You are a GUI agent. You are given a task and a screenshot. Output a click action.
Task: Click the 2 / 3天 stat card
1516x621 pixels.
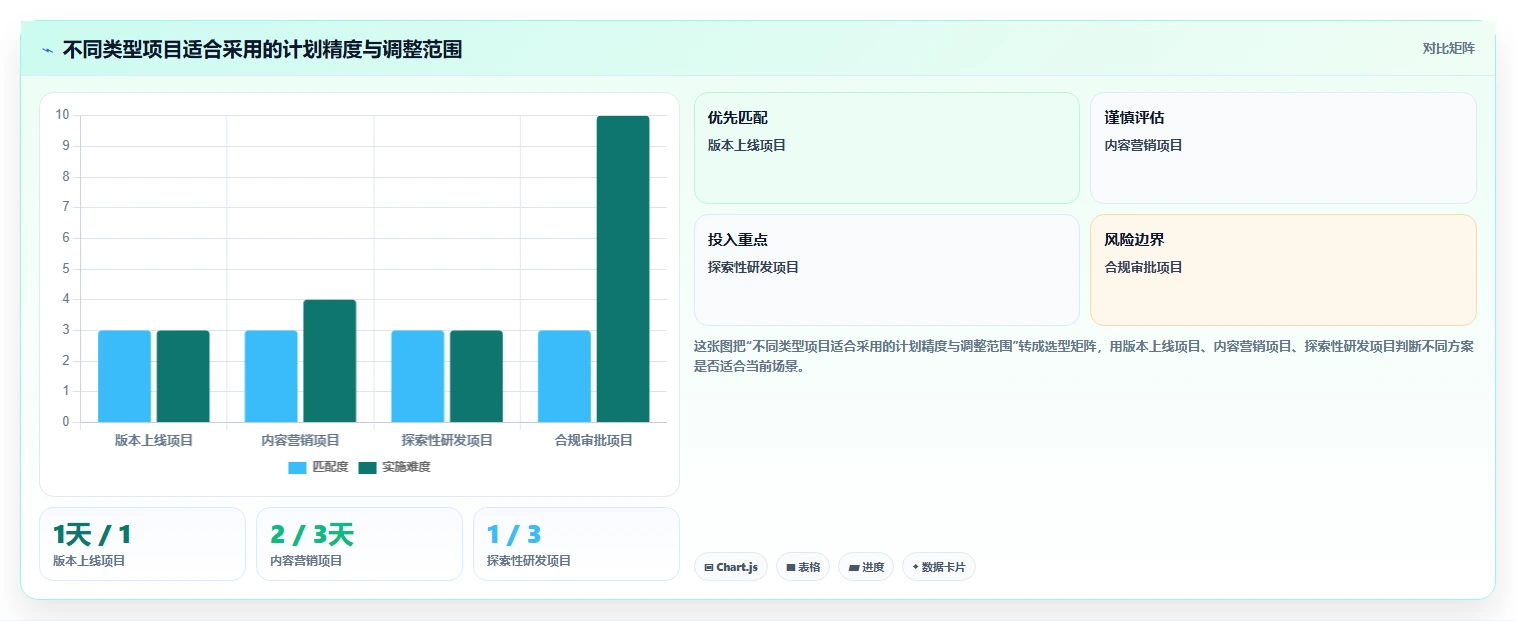[x=359, y=544]
